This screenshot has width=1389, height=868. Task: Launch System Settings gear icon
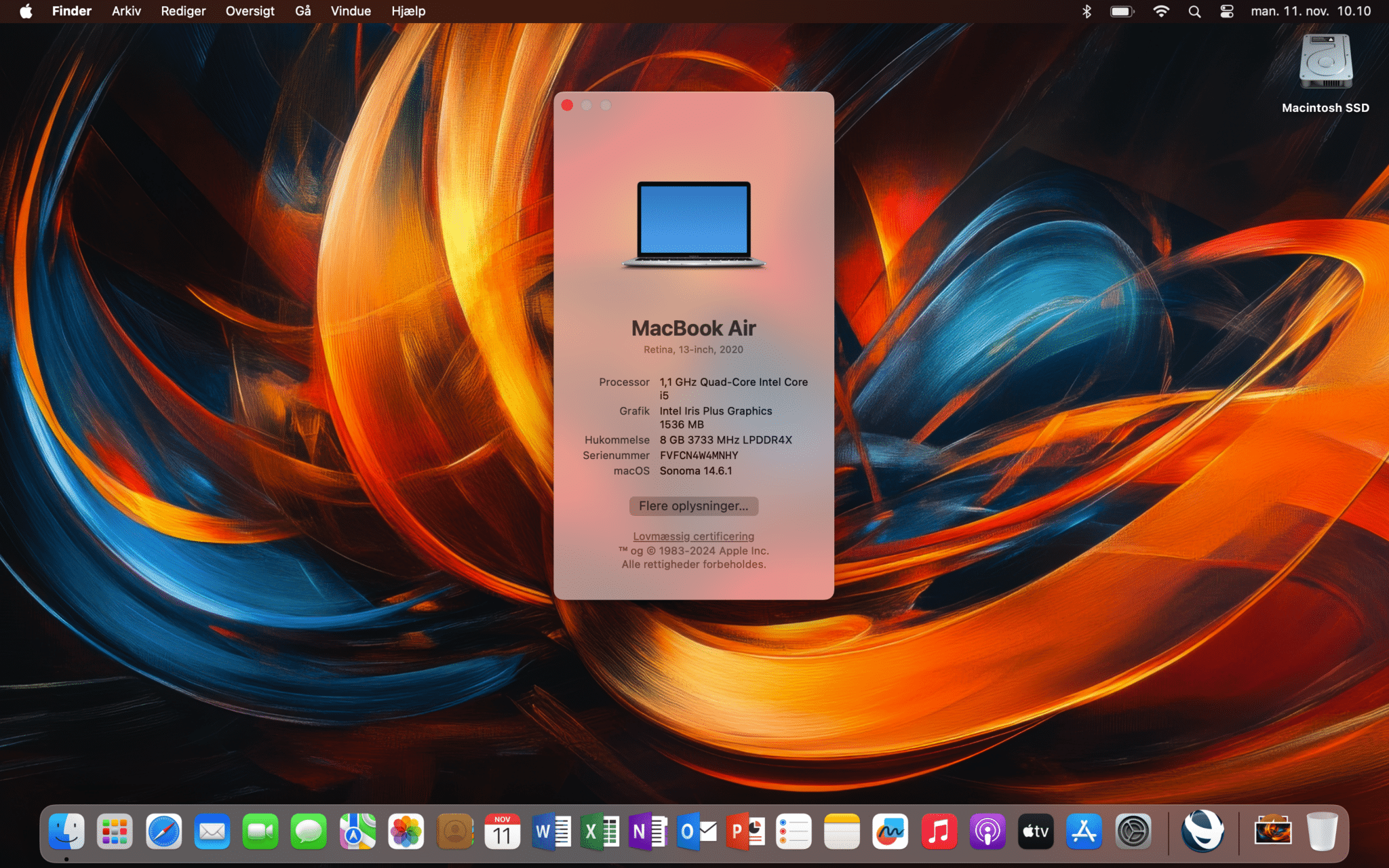pos(1133,831)
